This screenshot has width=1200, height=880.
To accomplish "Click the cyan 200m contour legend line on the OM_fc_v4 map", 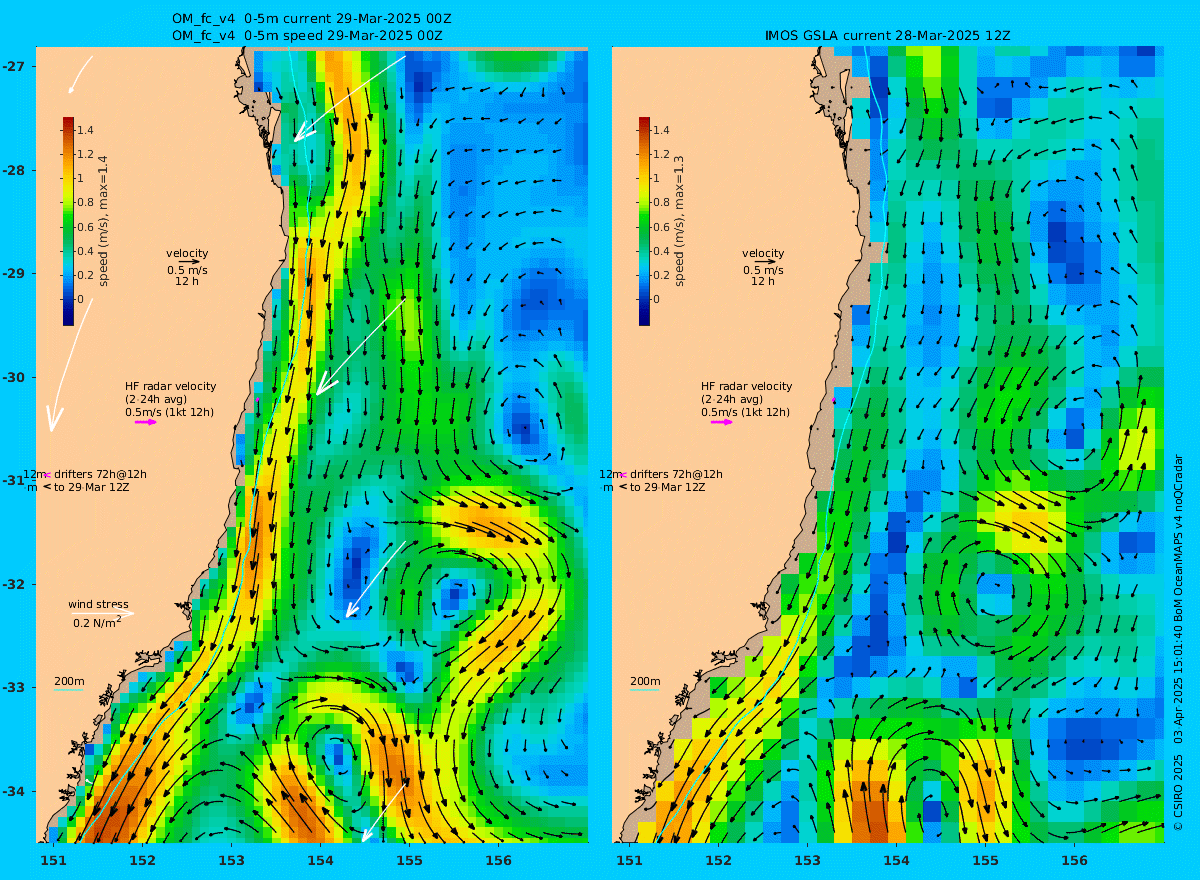I will pyautogui.click(x=68, y=690).
